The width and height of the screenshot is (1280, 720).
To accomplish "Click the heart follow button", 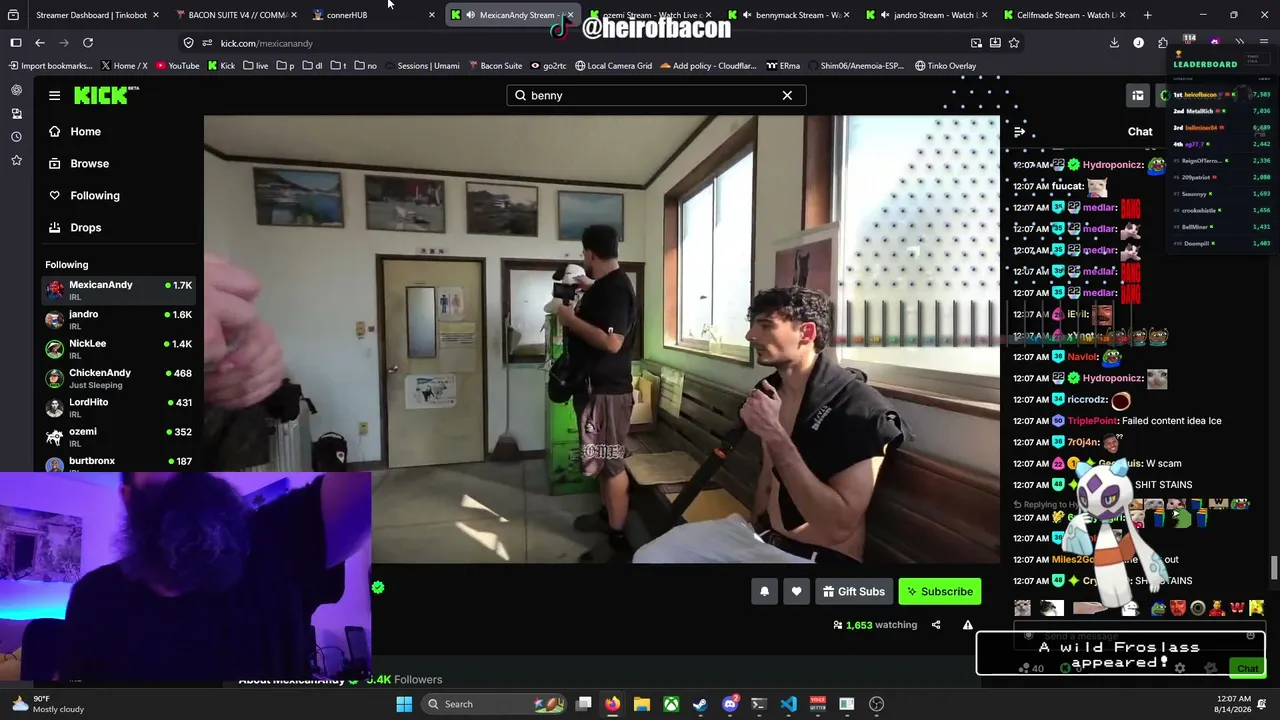I will pos(796,591).
